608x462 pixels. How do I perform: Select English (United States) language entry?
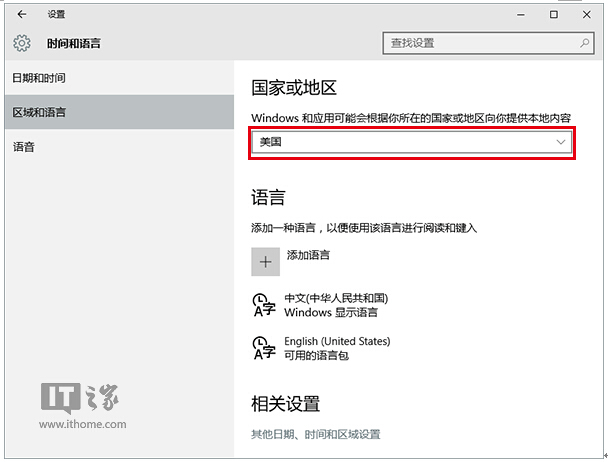click(x=337, y=341)
